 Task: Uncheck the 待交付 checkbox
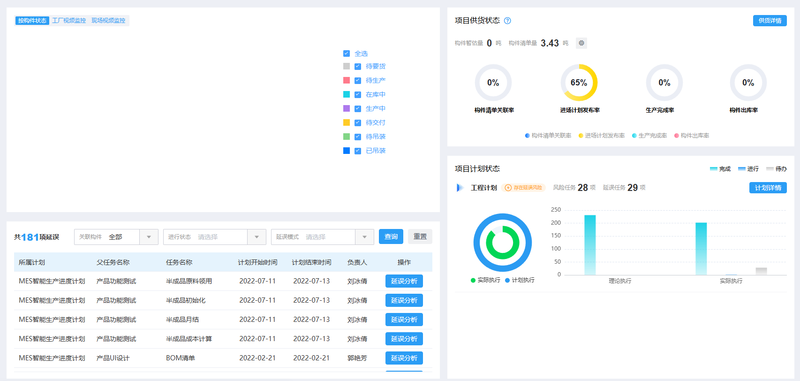(358, 123)
